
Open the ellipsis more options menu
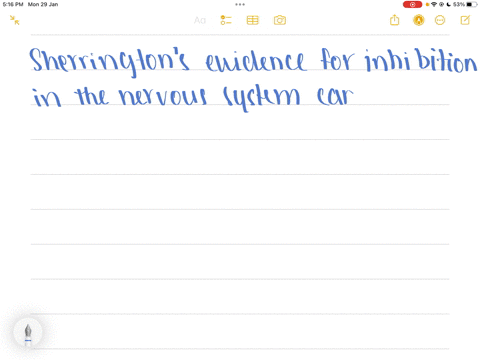point(440,20)
